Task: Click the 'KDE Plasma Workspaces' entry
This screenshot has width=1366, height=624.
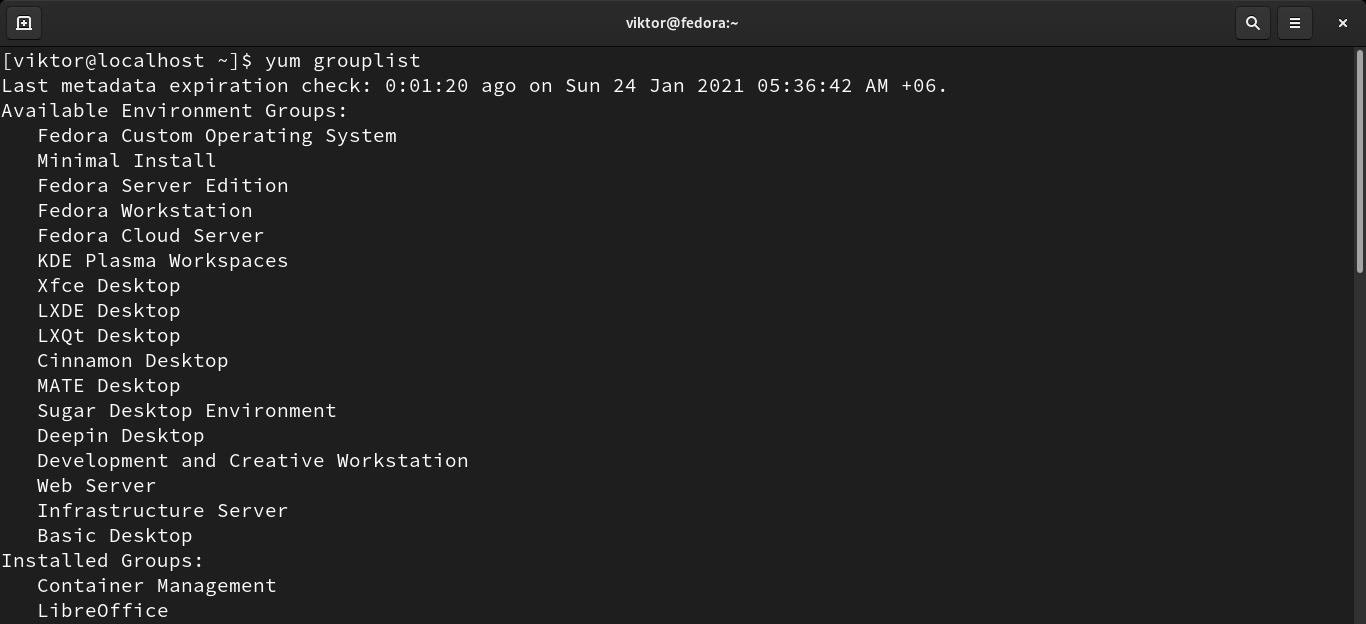Action: 163,261
